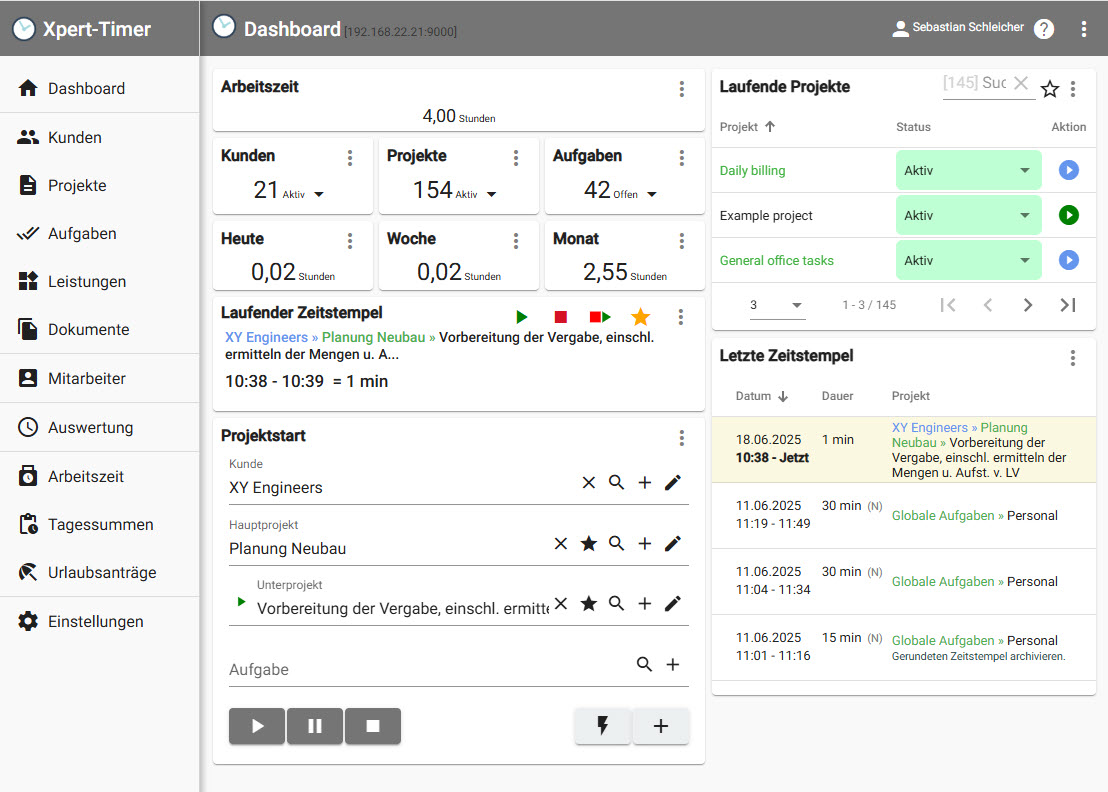Search for an Aufgabe with magnifier icon
The width and height of the screenshot is (1108, 792).
pos(644,664)
